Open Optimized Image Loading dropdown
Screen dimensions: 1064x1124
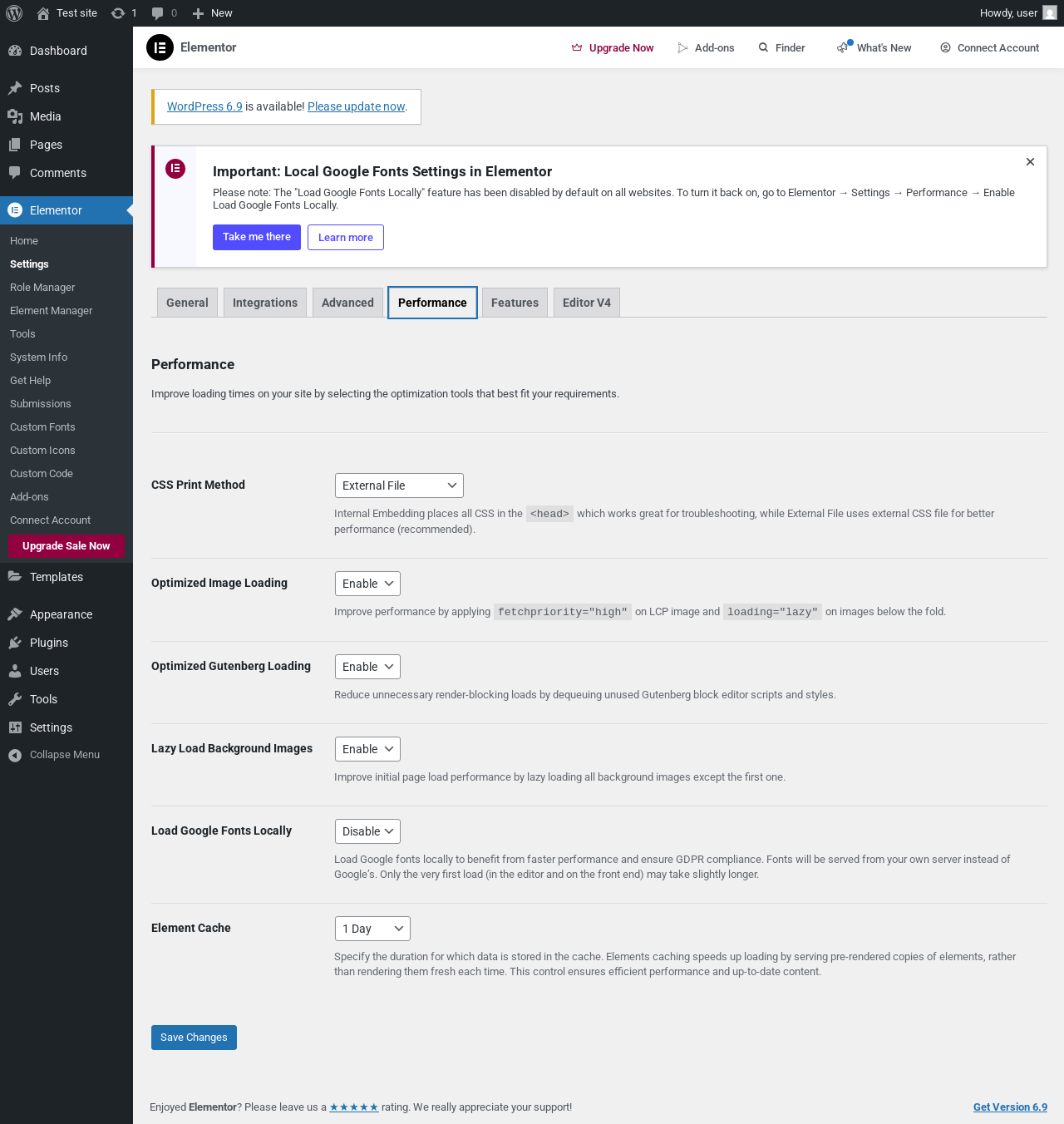click(x=367, y=584)
